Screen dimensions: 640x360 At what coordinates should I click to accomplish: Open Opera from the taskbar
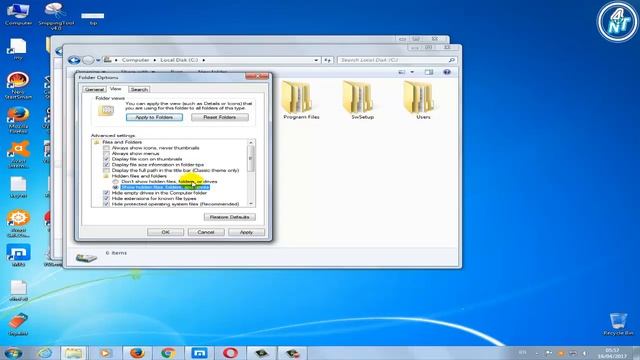[231, 353]
